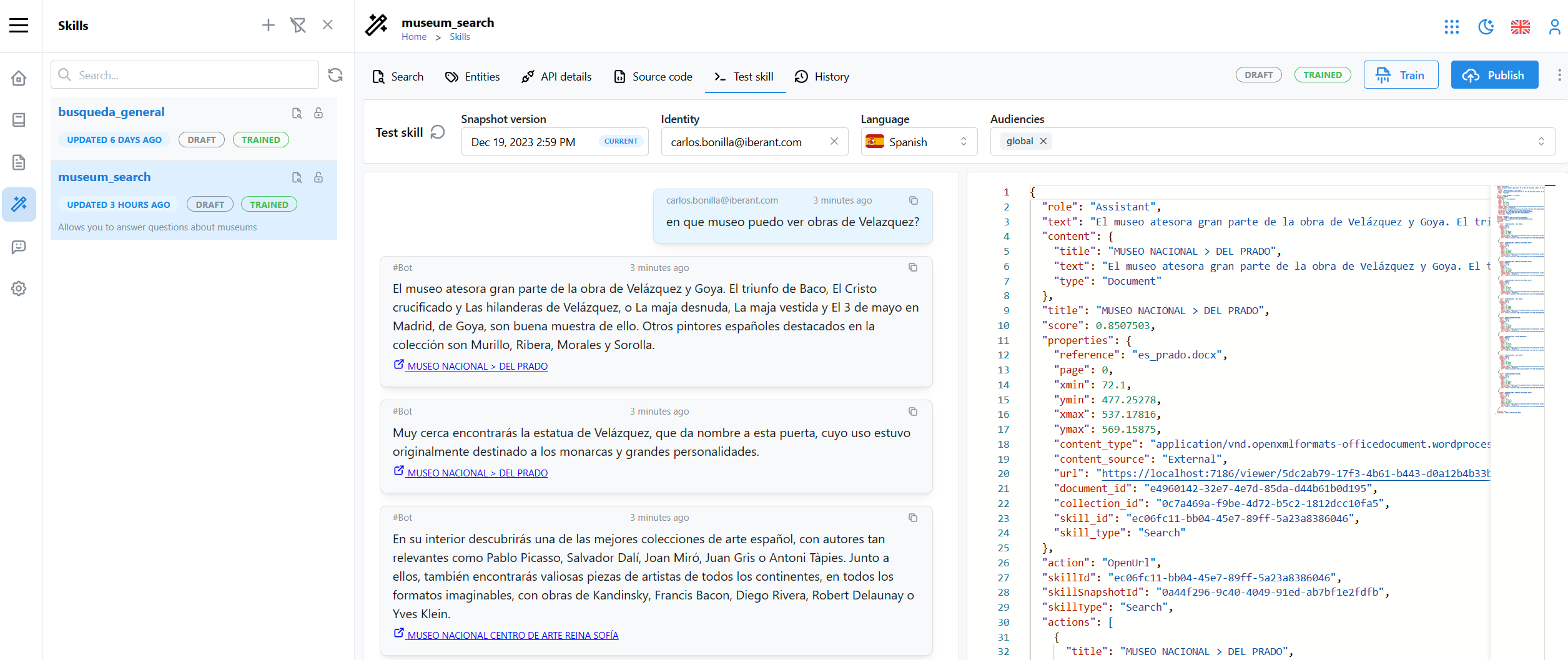Click the TRAINED status badge in header
Viewport: 1568px width, 660px height.
(x=1323, y=75)
